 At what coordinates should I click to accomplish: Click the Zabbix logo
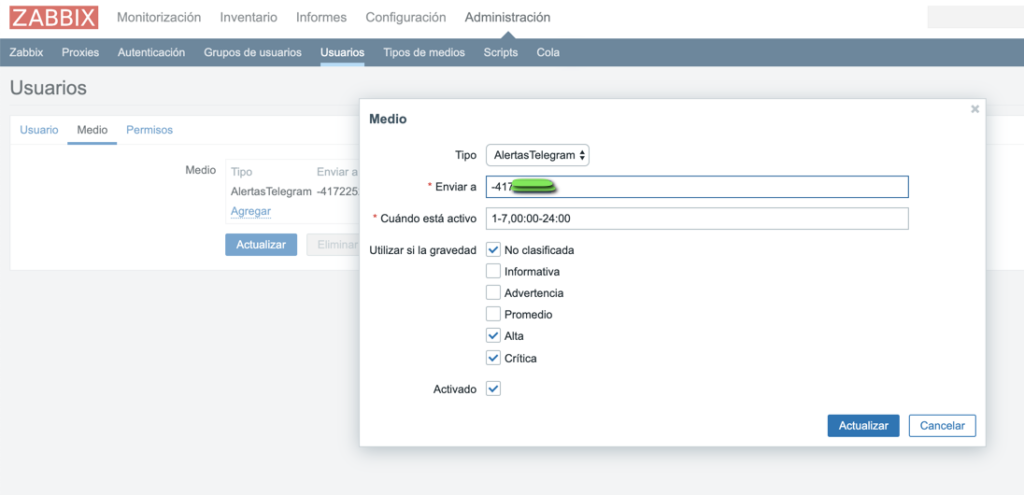click(x=54, y=18)
